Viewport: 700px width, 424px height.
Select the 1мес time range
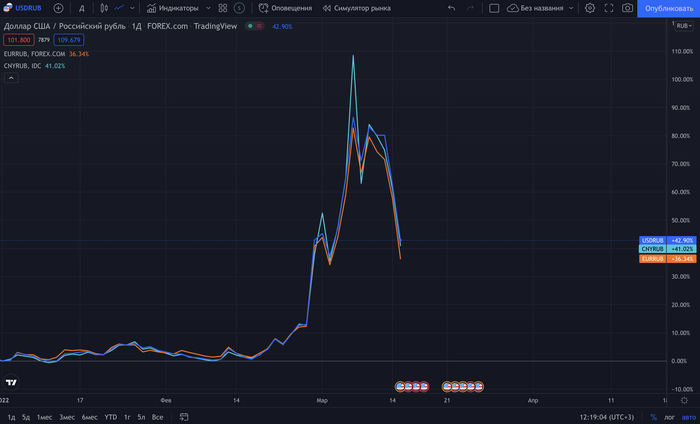pyautogui.click(x=44, y=417)
